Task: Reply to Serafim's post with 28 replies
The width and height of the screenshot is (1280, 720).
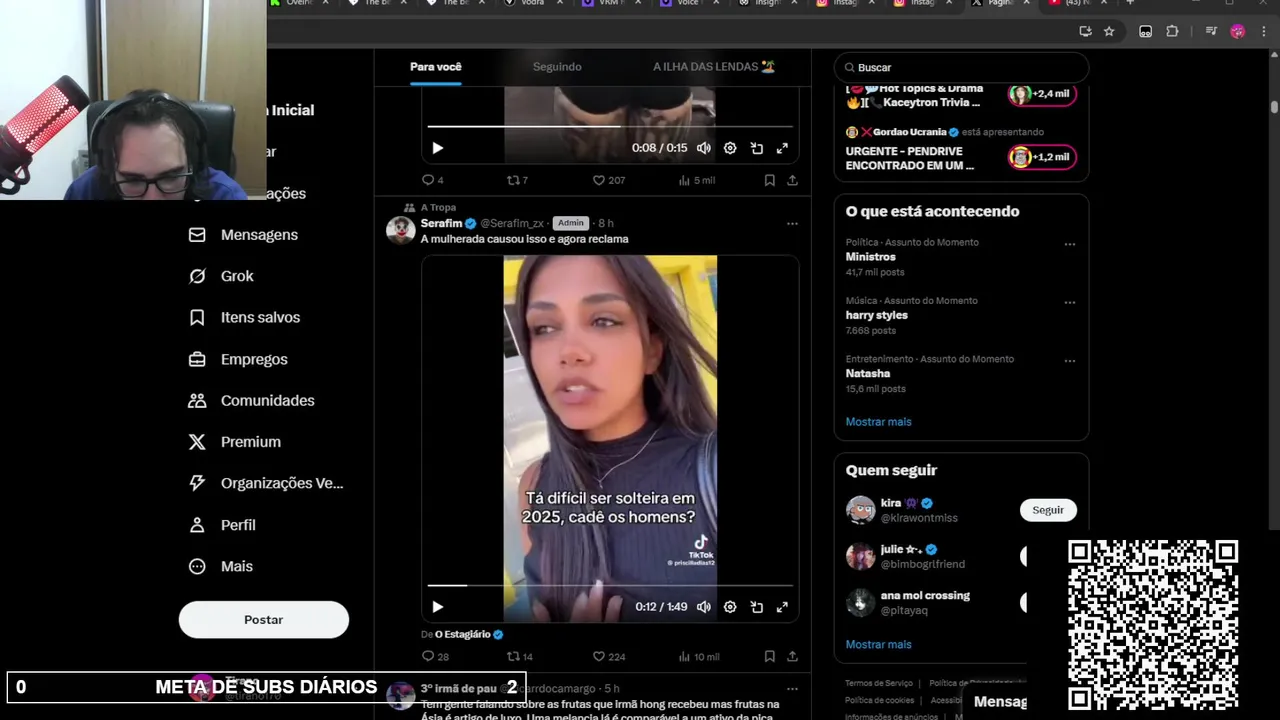Action: pos(435,657)
